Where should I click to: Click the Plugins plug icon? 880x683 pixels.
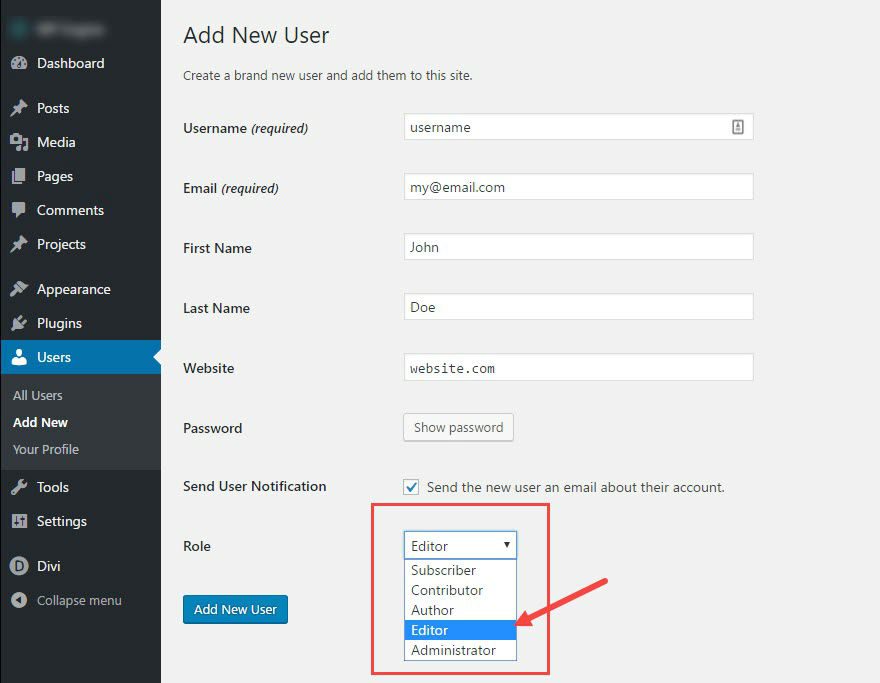[x=19, y=323]
